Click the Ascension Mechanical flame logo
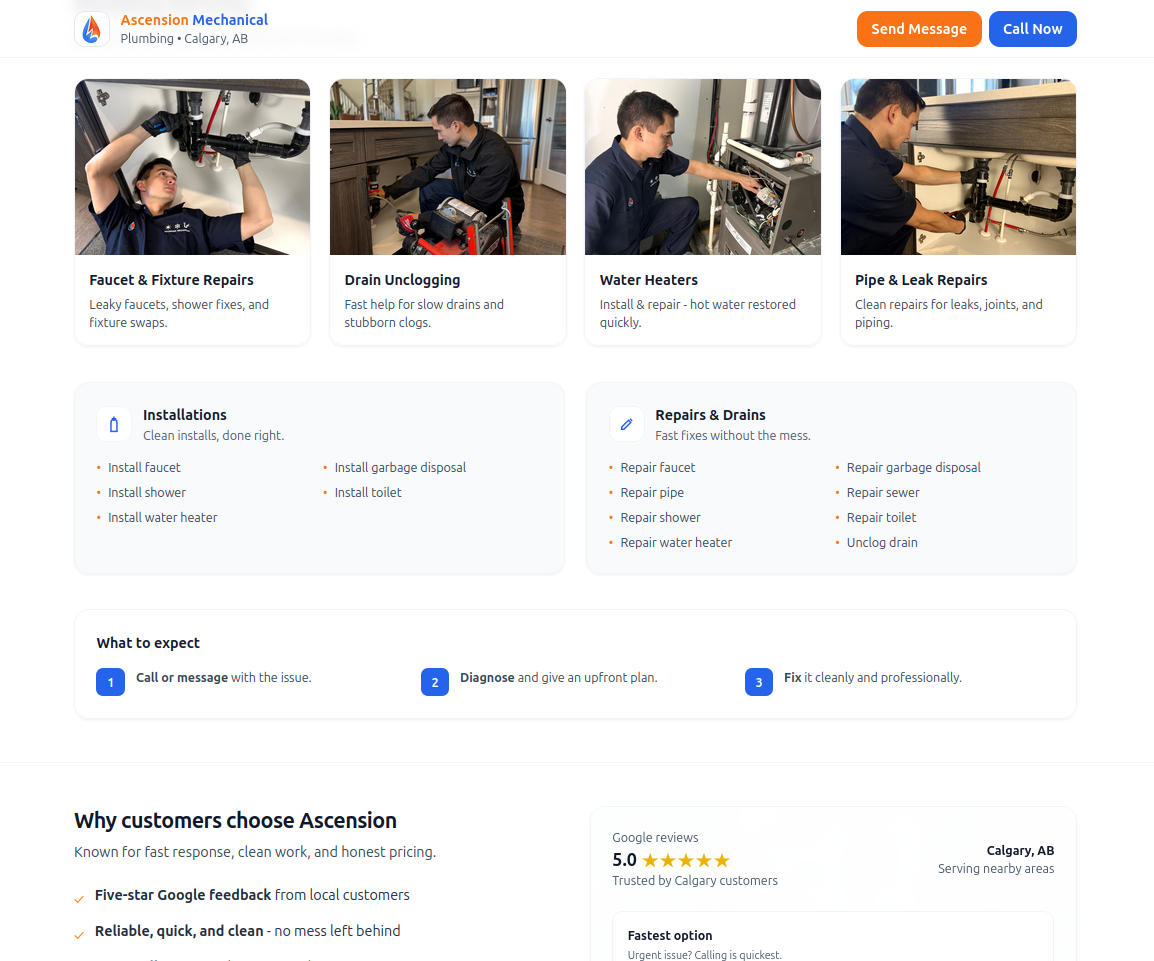1154x961 pixels. coord(92,29)
